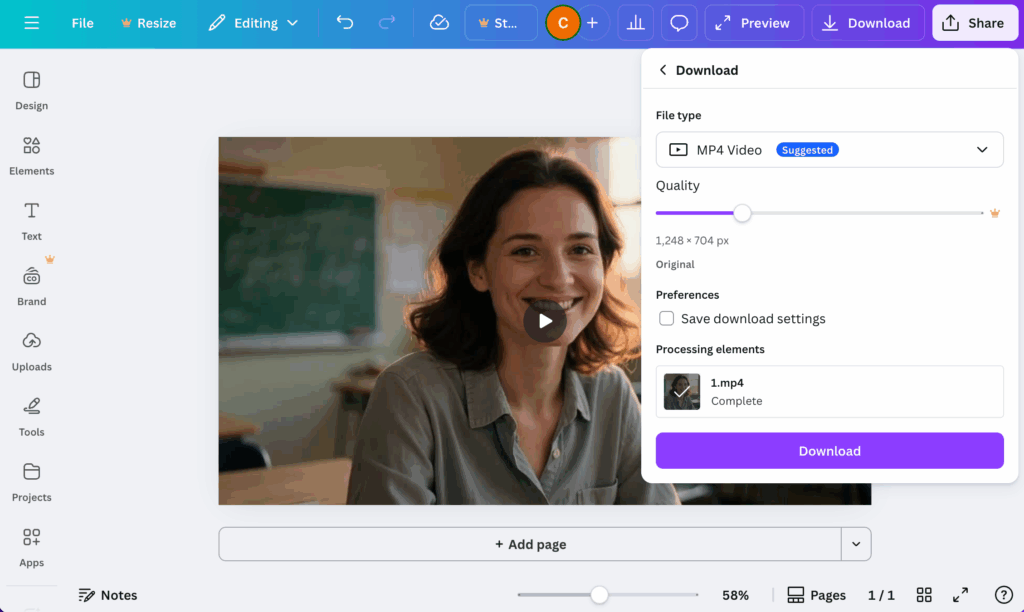The width and height of the screenshot is (1024, 612).
Task: Click the top bar Download button
Action: coord(867,23)
